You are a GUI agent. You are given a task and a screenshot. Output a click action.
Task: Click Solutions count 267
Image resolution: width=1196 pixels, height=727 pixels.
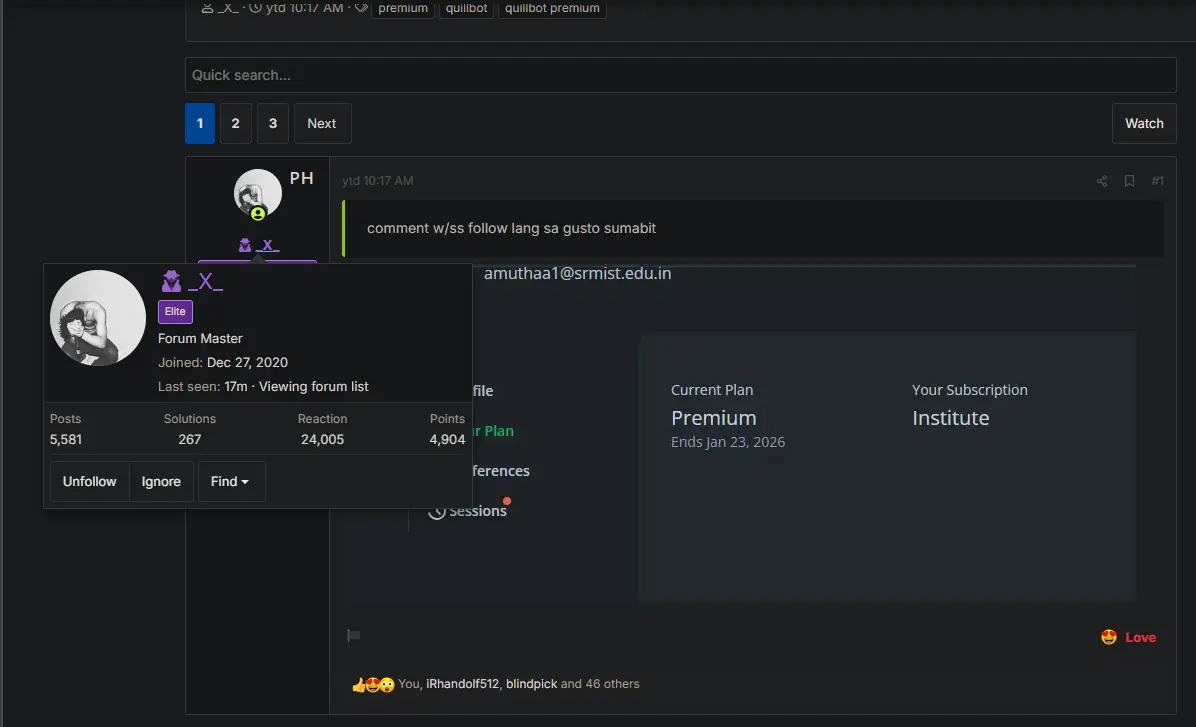click(190, 439)
